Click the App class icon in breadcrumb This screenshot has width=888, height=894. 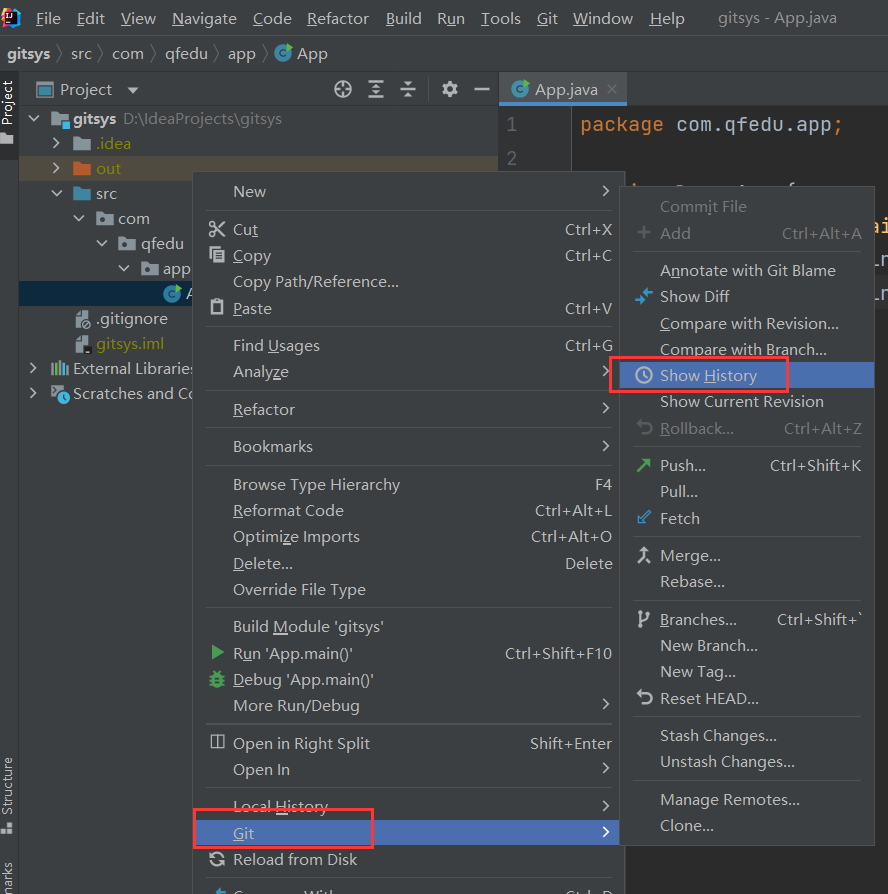click(x=283, y=53)
